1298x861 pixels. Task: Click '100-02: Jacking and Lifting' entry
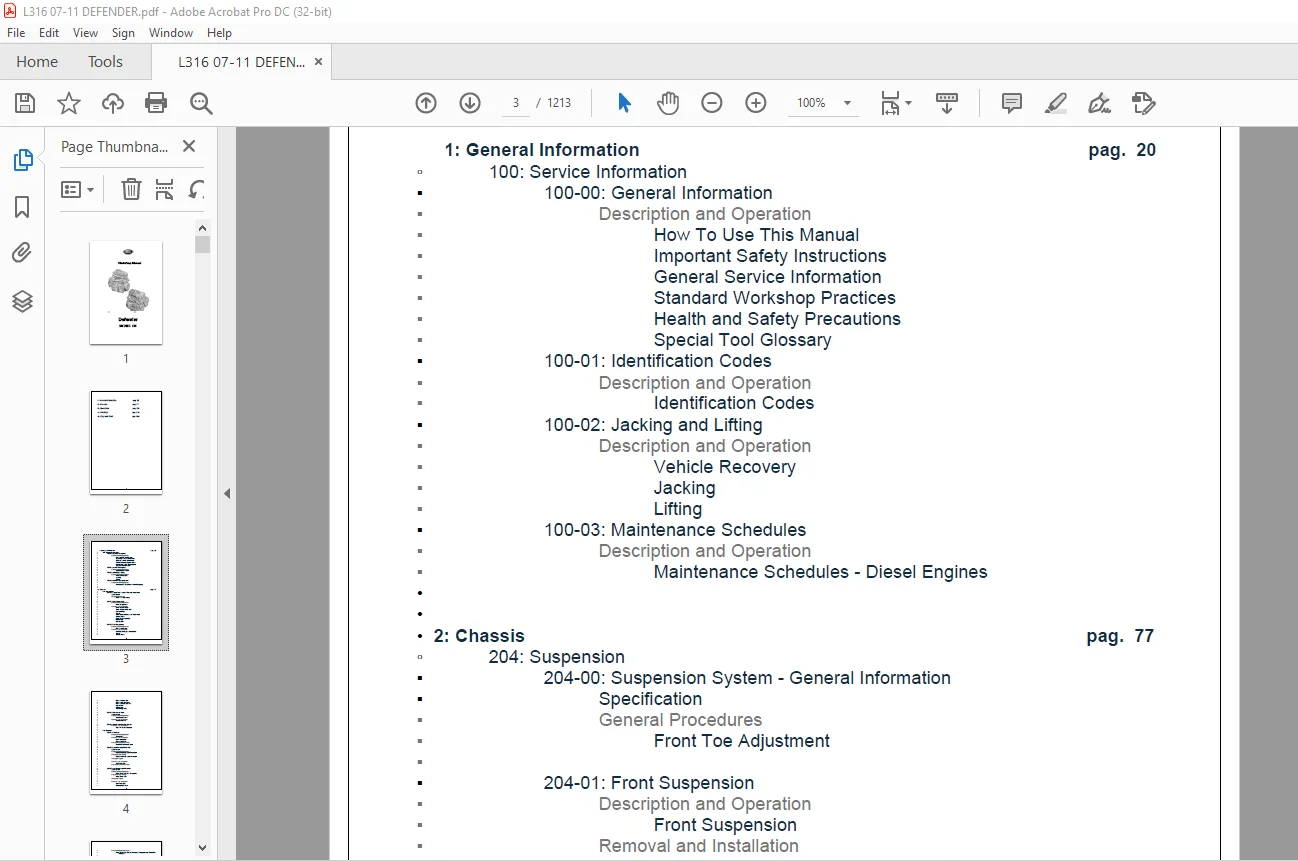(653, 425)
